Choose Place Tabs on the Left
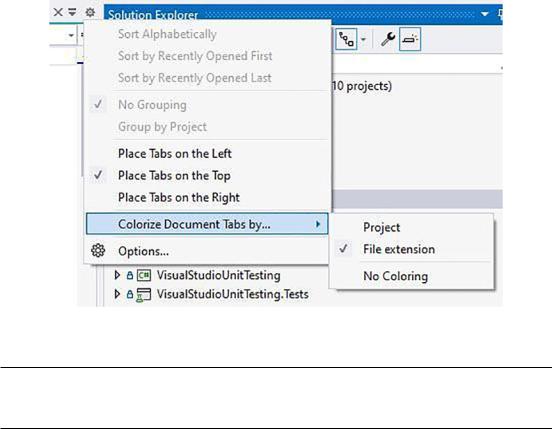The width and height of the screenshot is (552, 429). pos(175,153)
